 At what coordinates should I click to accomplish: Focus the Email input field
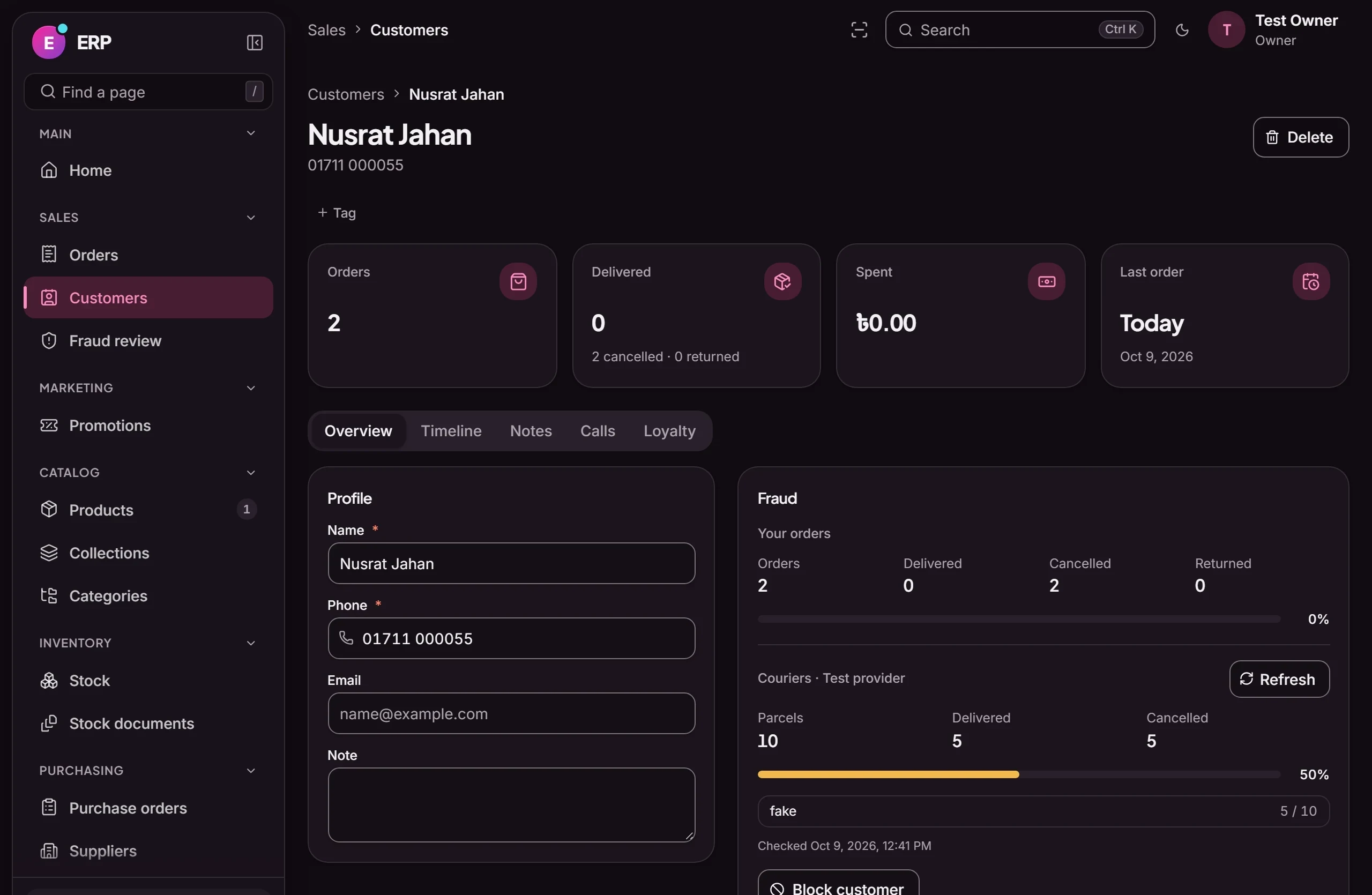click(x=511, y=713)
